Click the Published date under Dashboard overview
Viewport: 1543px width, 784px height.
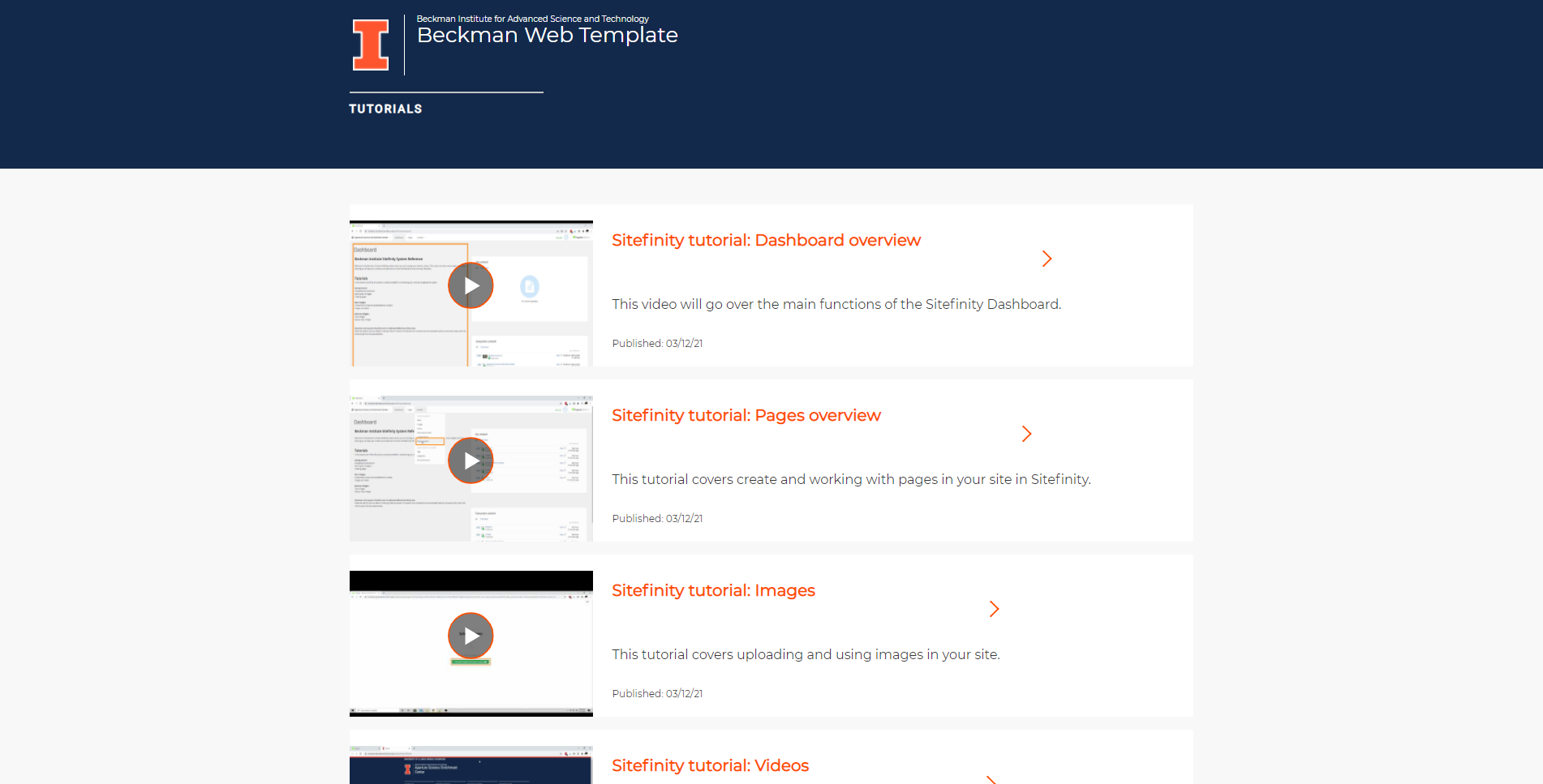coord(657,344)
